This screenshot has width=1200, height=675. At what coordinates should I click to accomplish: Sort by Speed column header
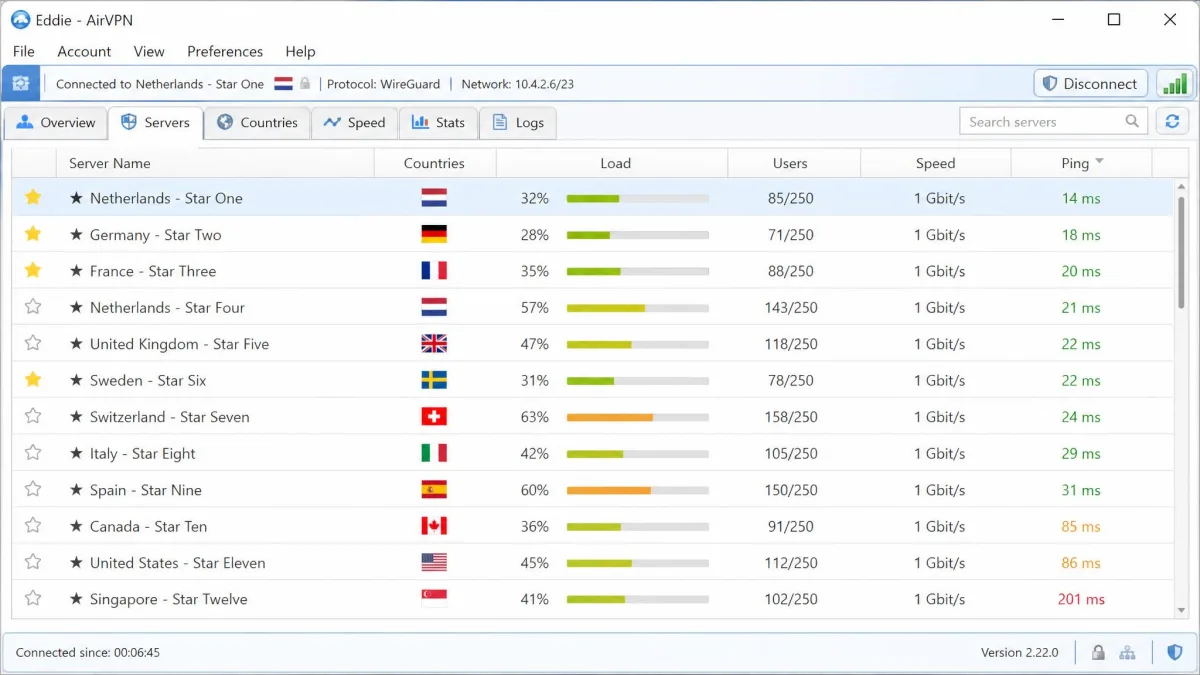point(935,163)
